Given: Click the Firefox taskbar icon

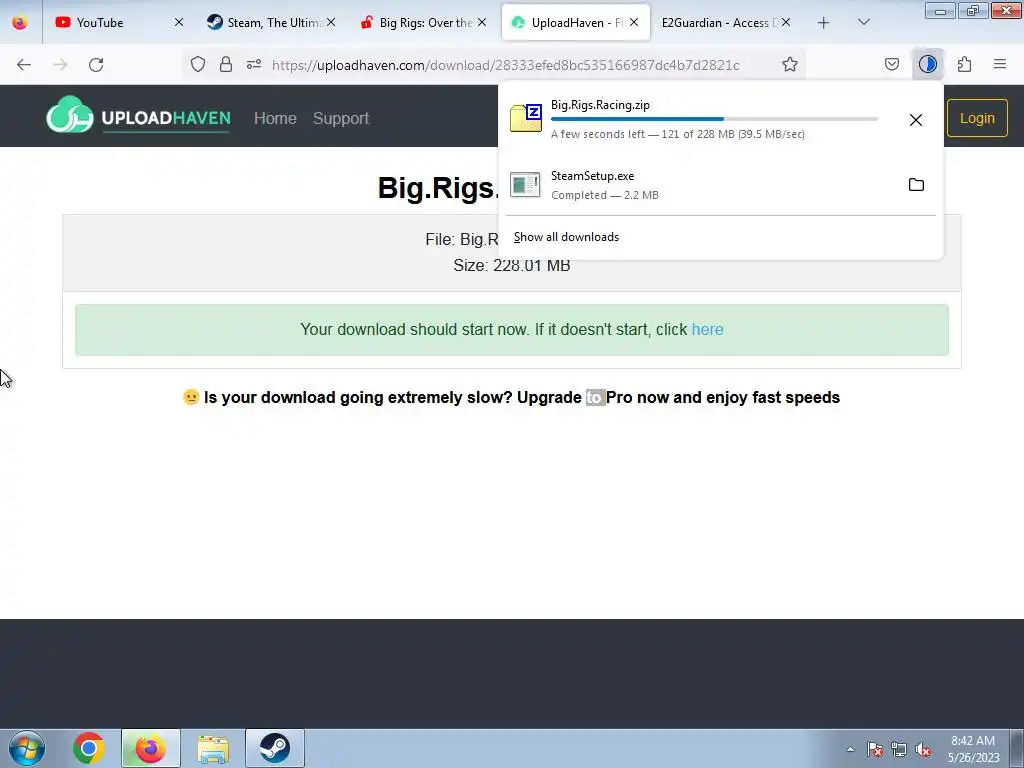Looking at the screenshot, I should point(150,748).
